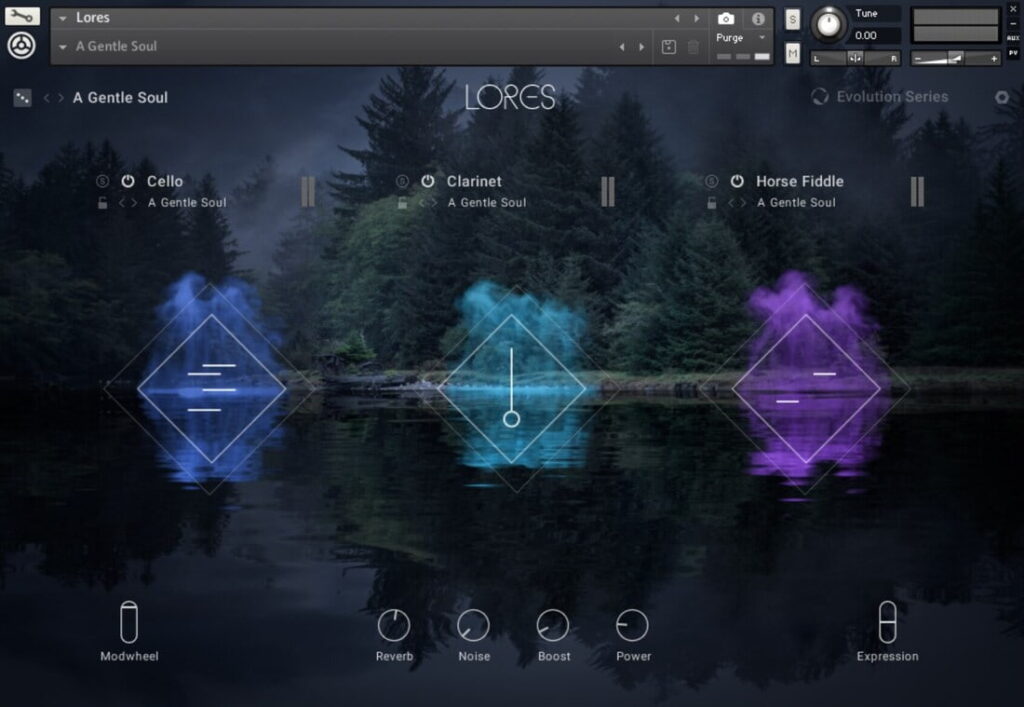Select next Horse Fiddle preset arrow
This screenshot has height=707, width=1024.
[x=744, y=203]
